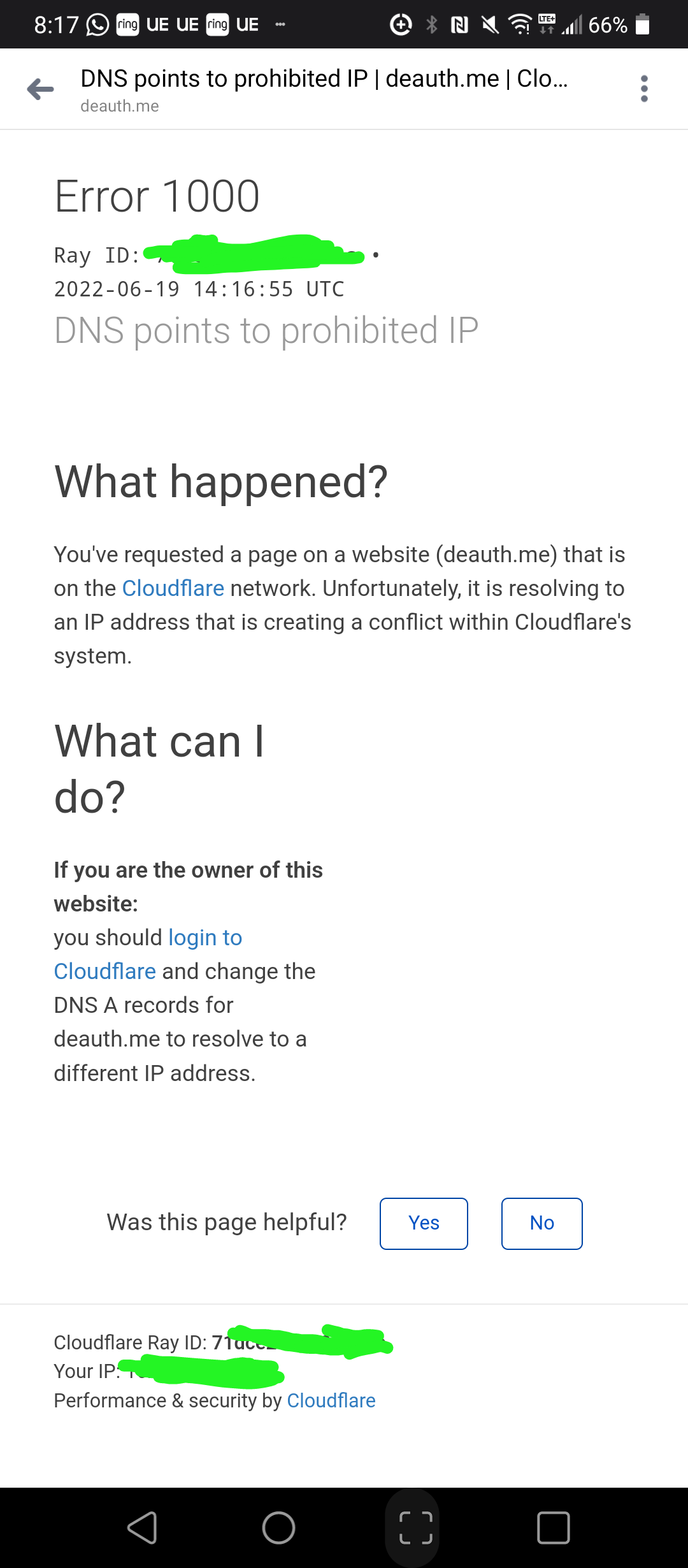Viewport: 688px width, 1568px height.
Task: Tap the back arrow in the browser toolbar
Action: 40,89
